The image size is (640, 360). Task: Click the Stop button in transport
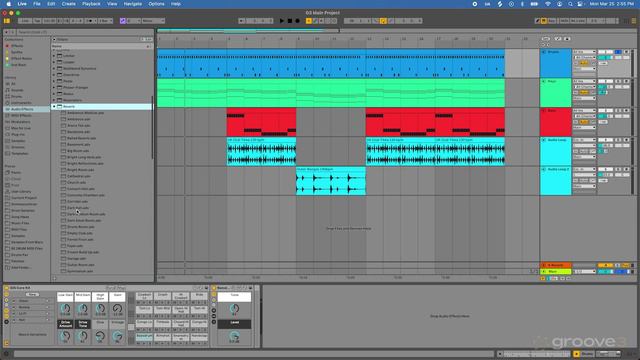(290, 21)
